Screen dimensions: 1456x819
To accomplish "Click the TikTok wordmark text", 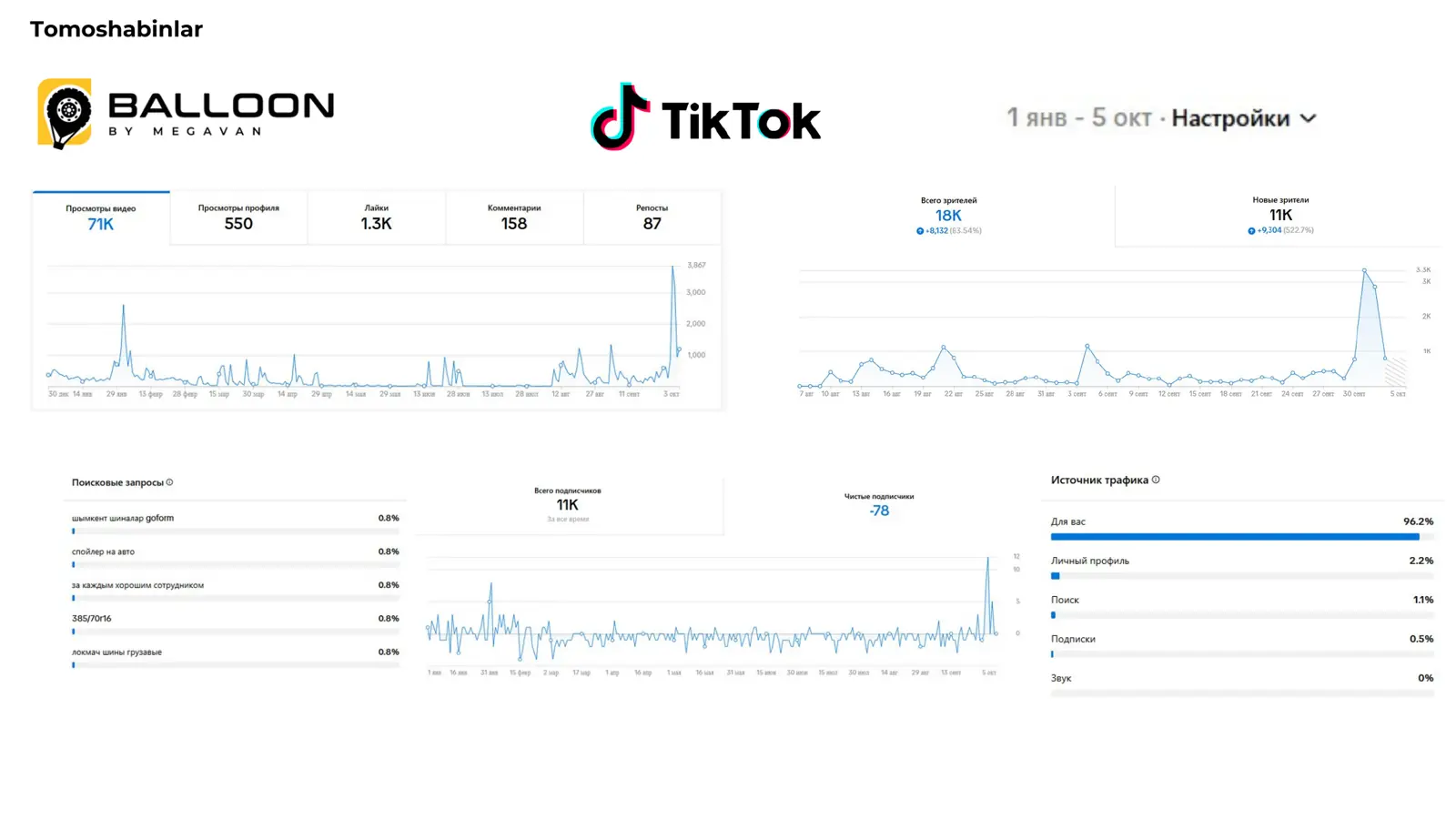I will [741, 120].
